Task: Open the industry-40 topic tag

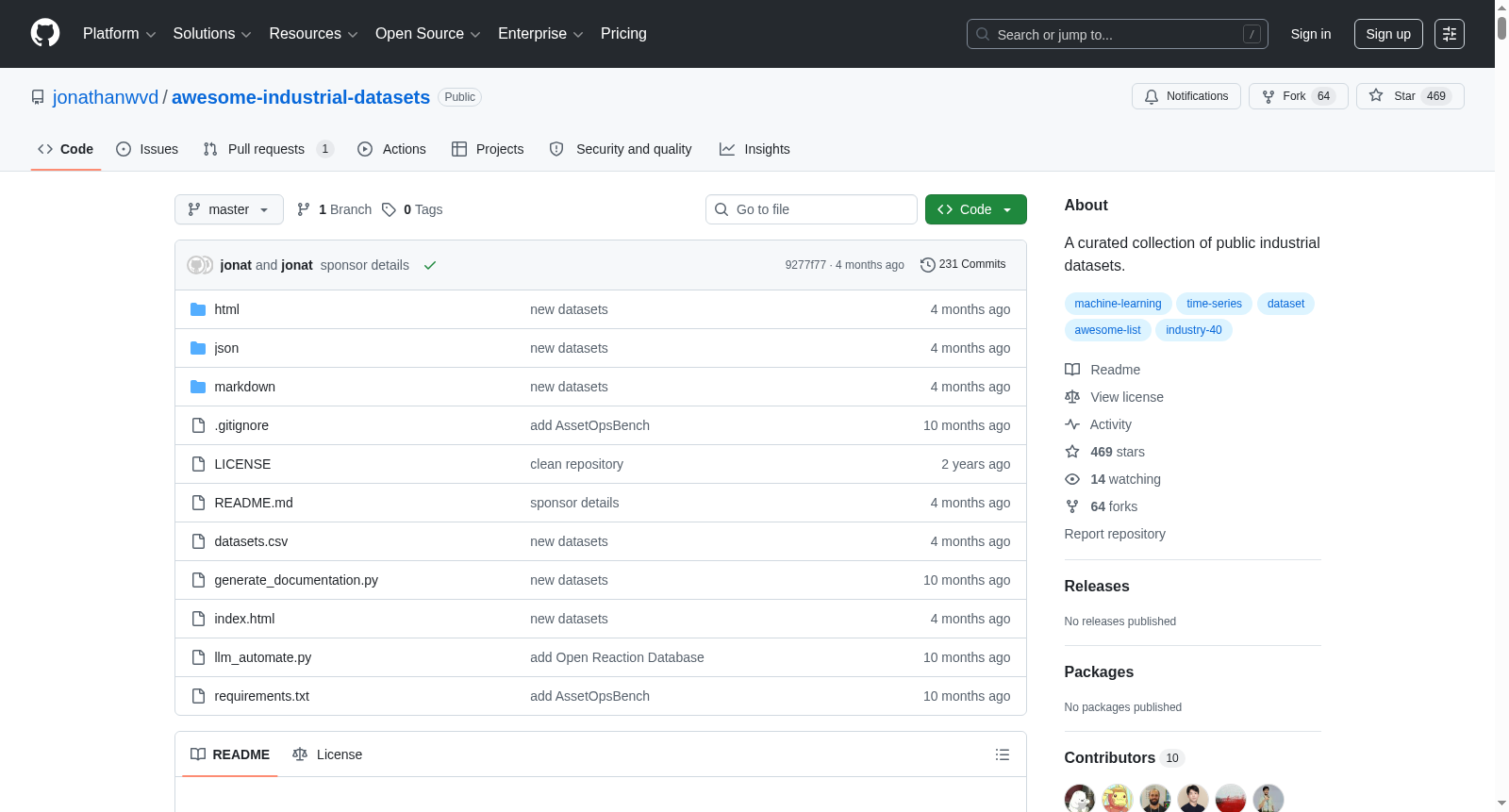Action: (1193, 330)
